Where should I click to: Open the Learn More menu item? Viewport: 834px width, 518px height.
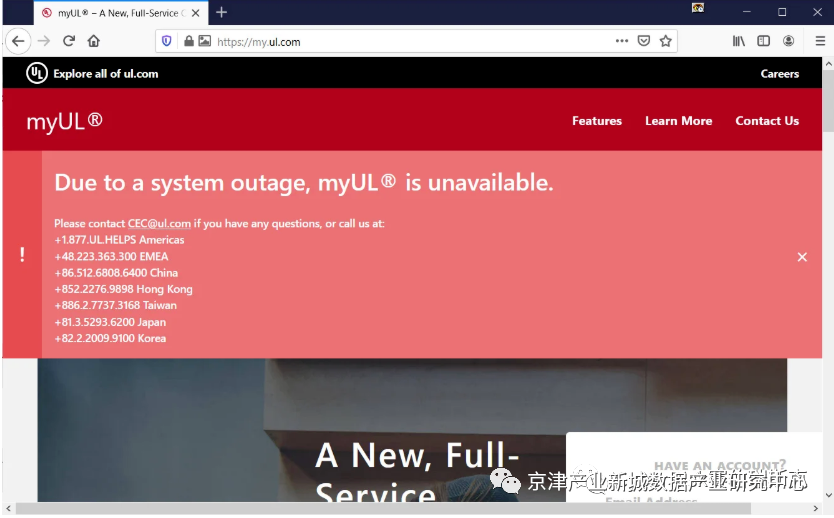tap(678, 121)
